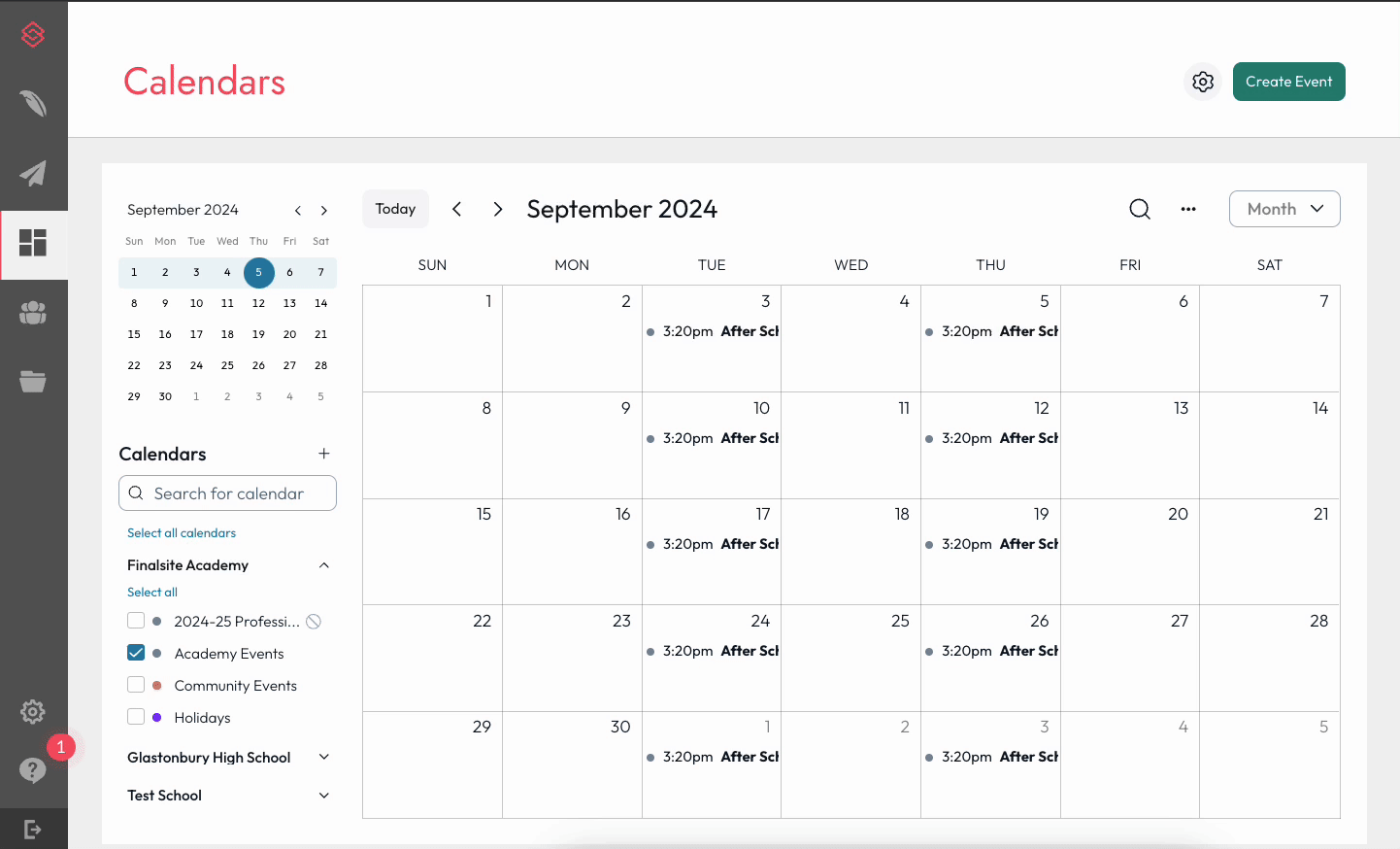Open the three-dot more options menu

(1188, 209)
